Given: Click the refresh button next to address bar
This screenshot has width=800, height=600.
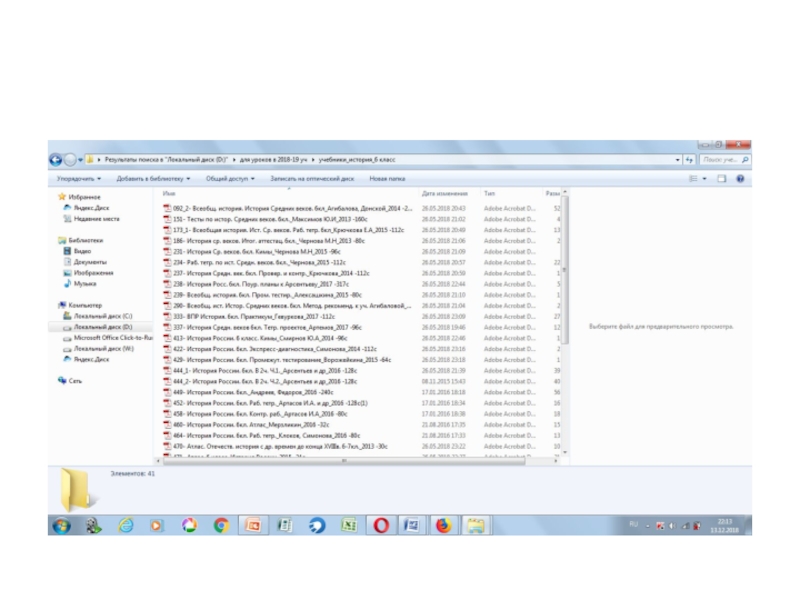Looking at the screenshot, I should tap(689, 160).
